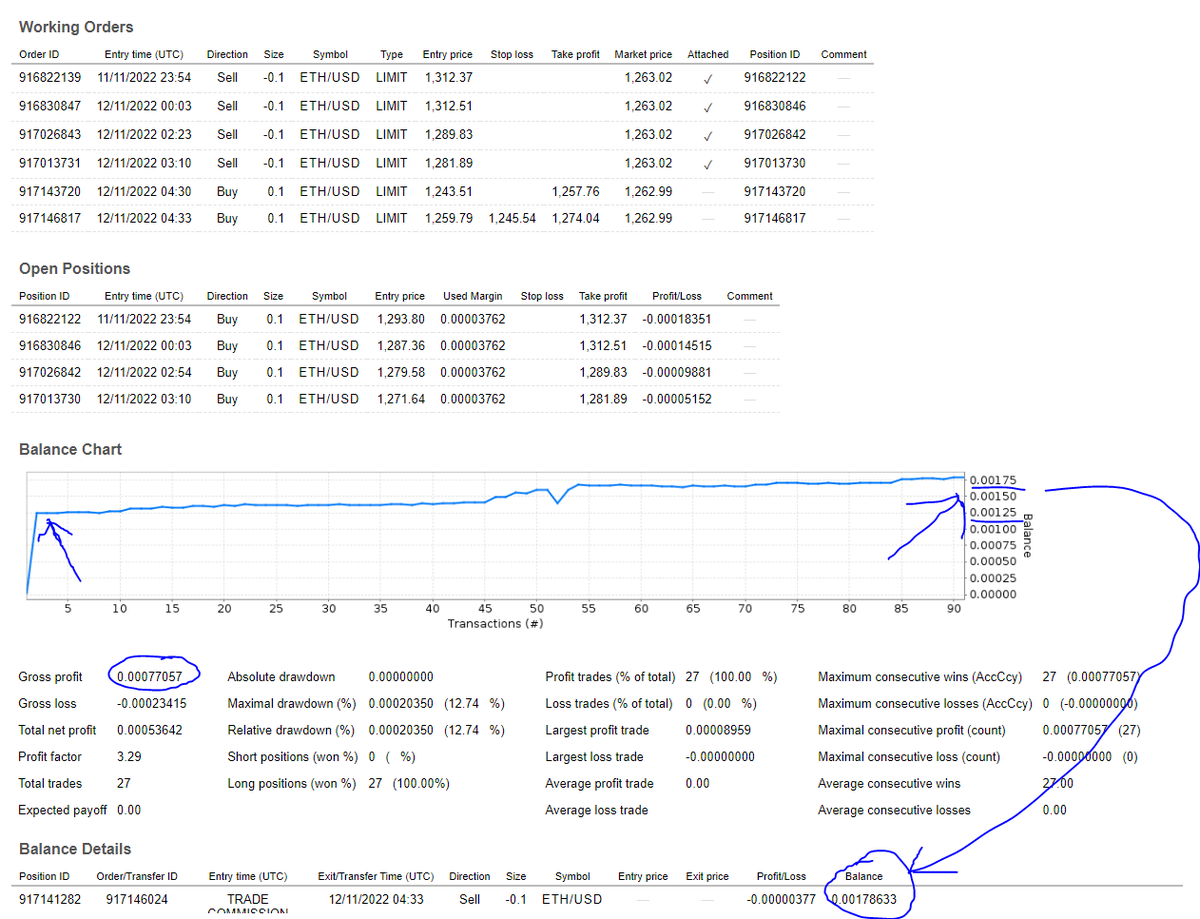The image size is (1200, 919).
Task: Click the 1,271.64 entry price in Open Positions
Action: tap(401, 399)
